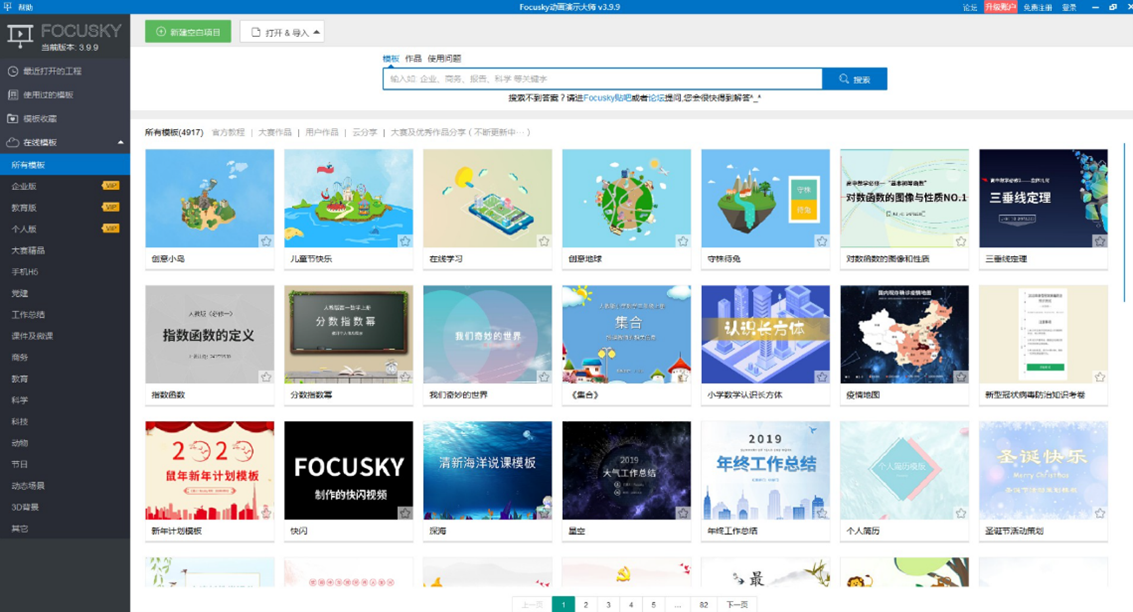Expand the 打开&导入 dropdown
The height and width of the screenshot is (612, 1133).
coord(316,32)
